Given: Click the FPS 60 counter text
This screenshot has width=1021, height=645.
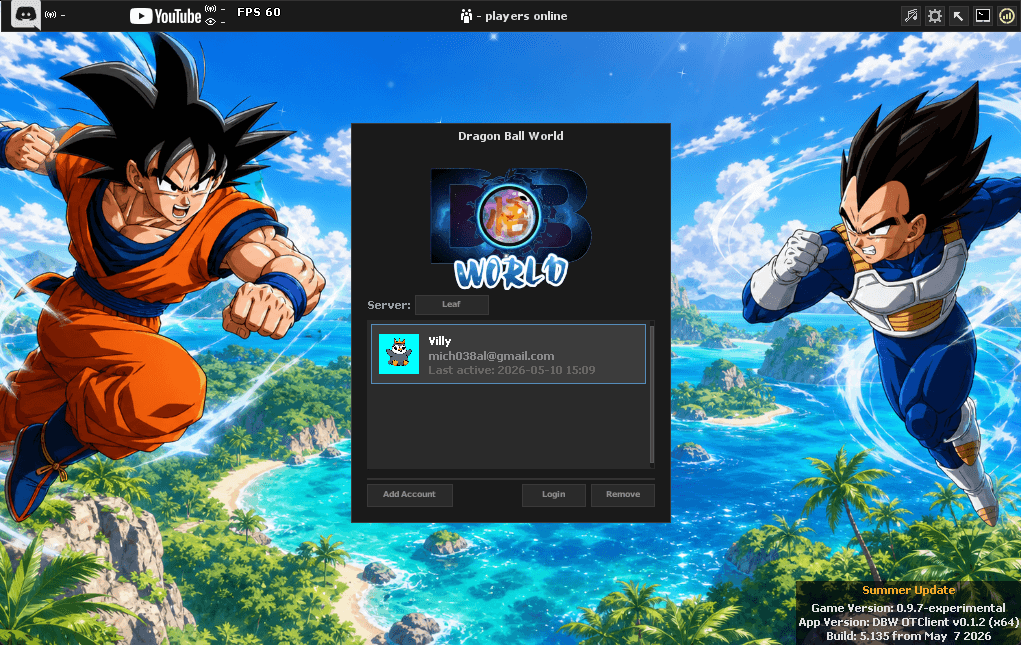Looking at the screenshot, I should tap(259, 12).
